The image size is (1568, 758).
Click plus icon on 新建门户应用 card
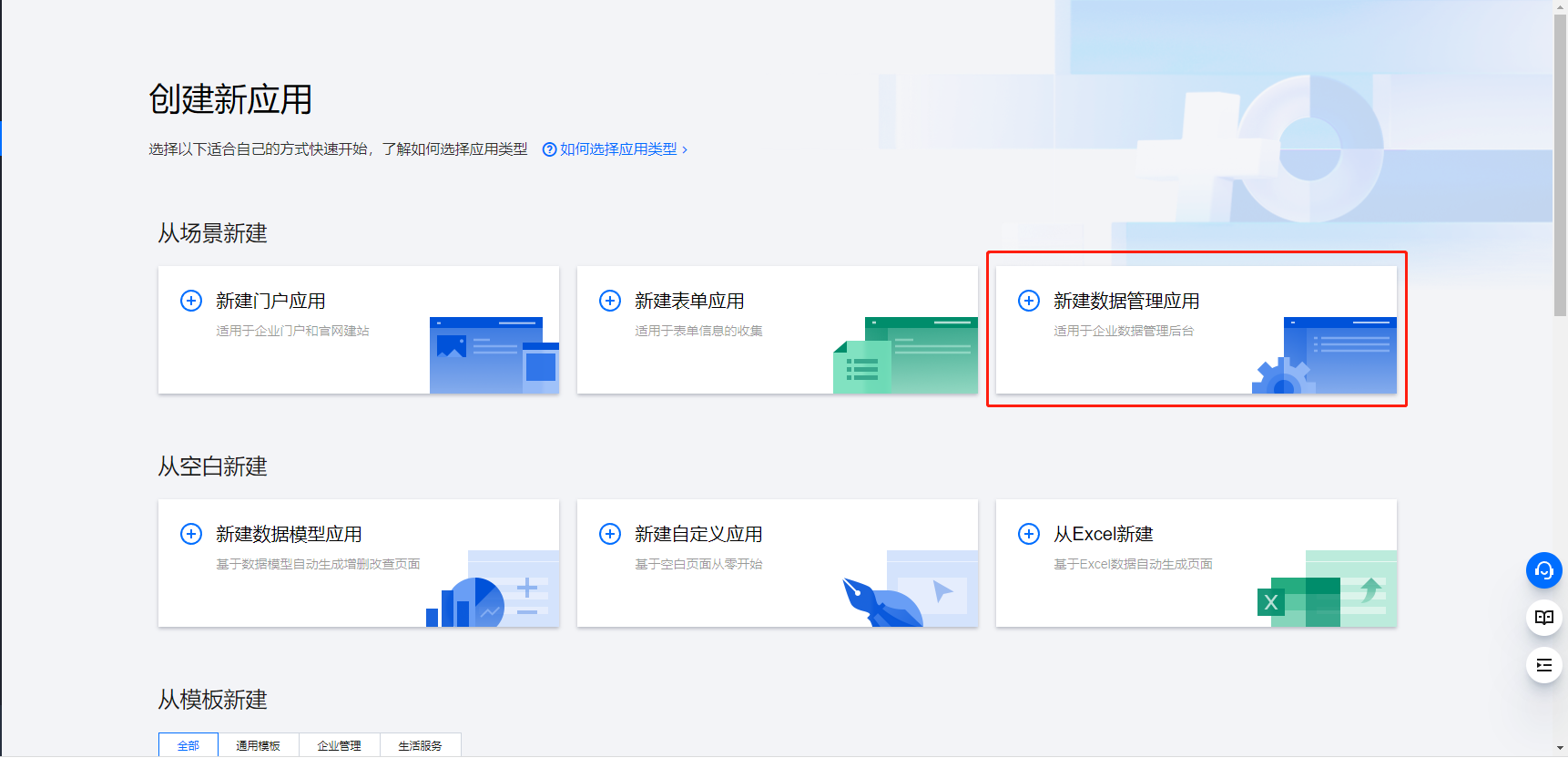[x=191, y=301]
